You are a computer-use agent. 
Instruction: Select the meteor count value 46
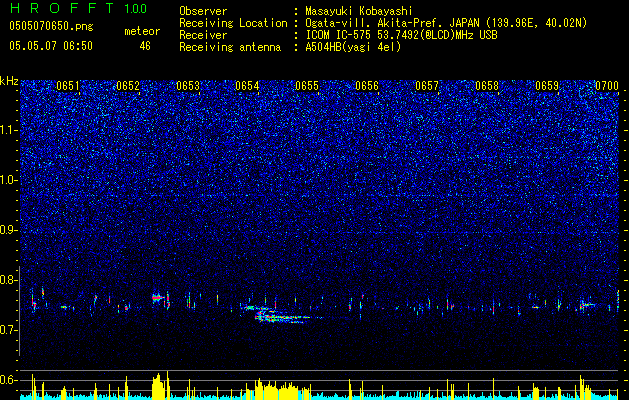point(145,46)
